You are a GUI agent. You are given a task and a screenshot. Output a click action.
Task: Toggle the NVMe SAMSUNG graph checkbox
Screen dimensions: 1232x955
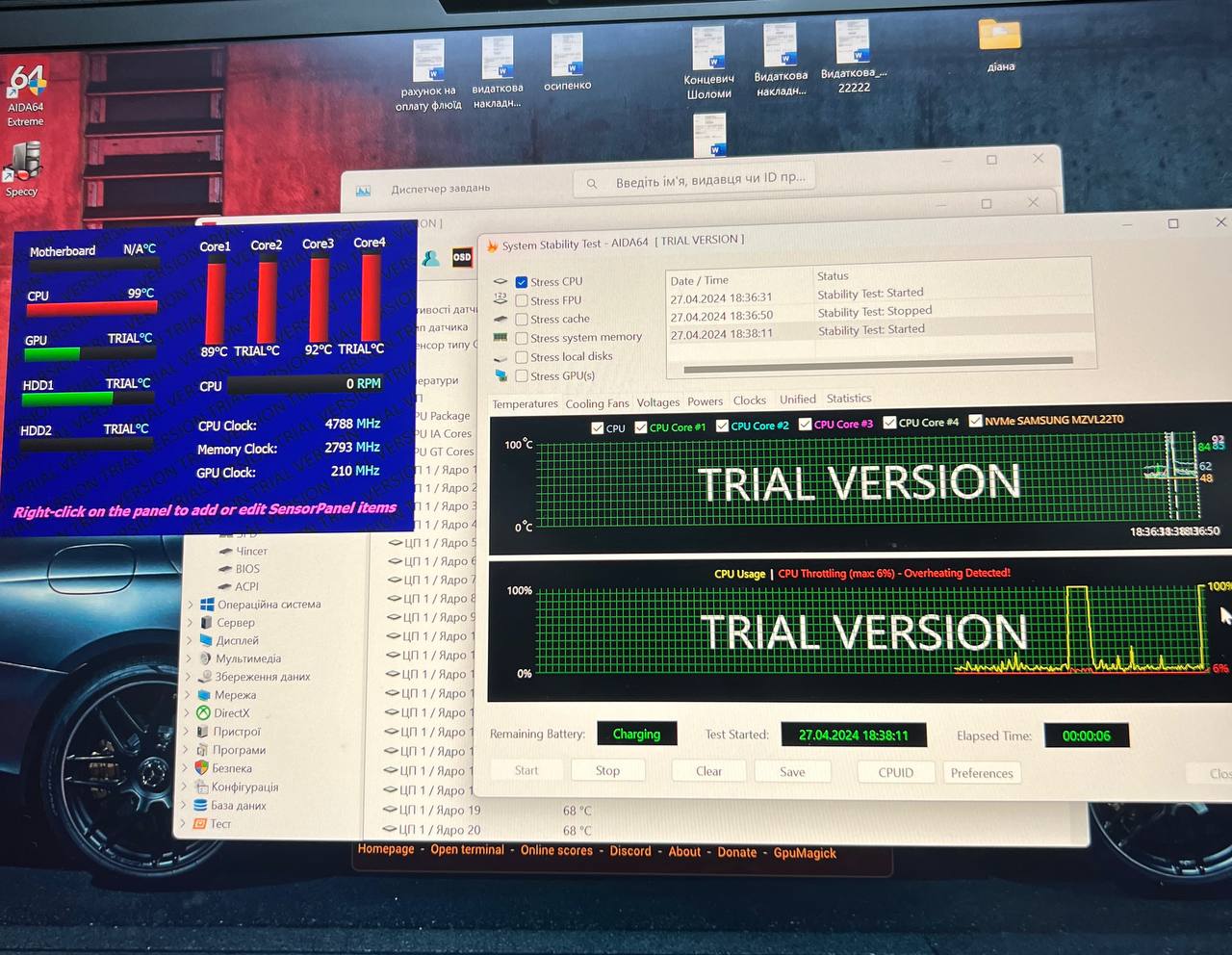[x=975, y=421]
